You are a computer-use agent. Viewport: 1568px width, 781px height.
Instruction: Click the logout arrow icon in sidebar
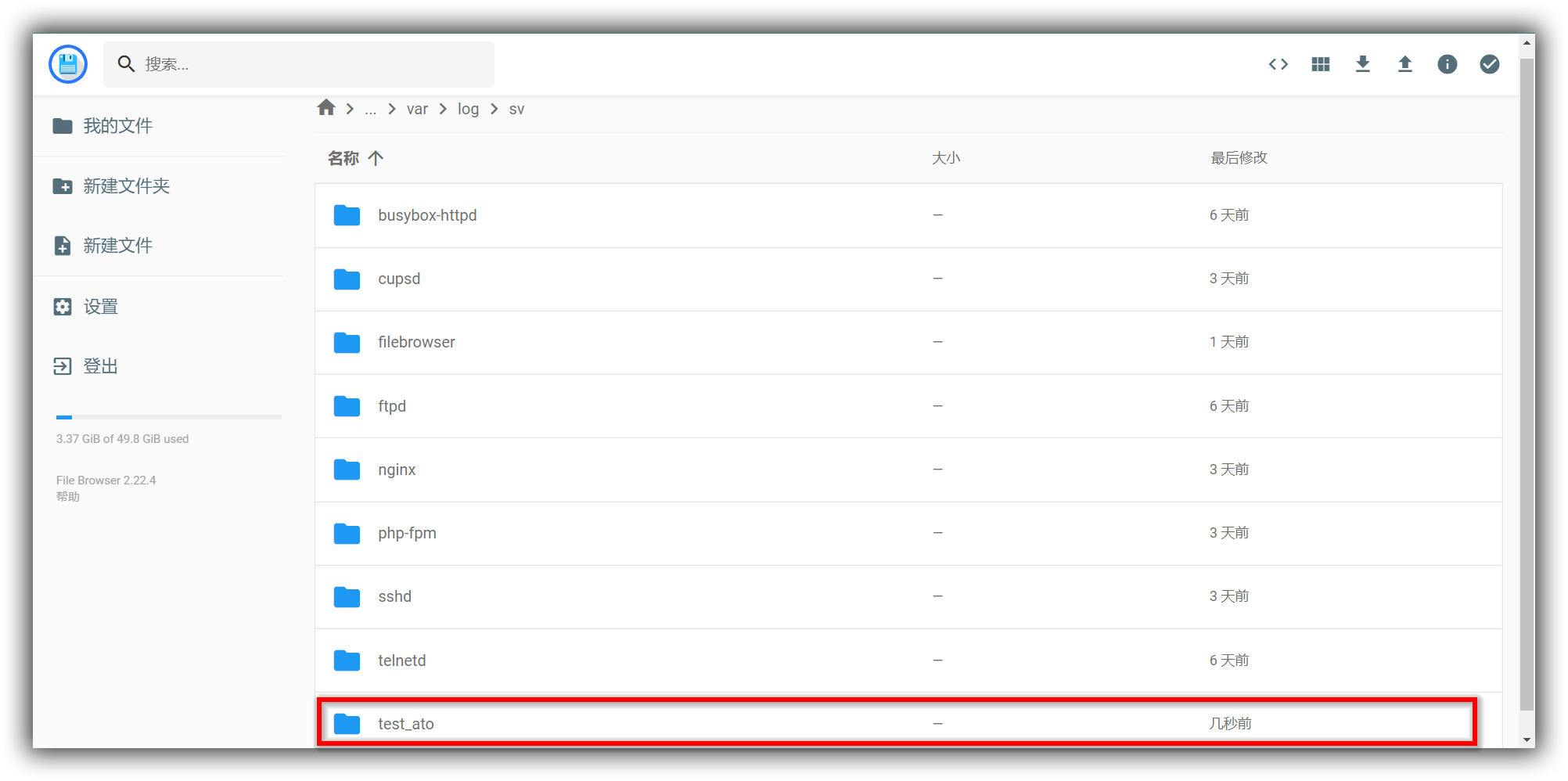[63, 366]
